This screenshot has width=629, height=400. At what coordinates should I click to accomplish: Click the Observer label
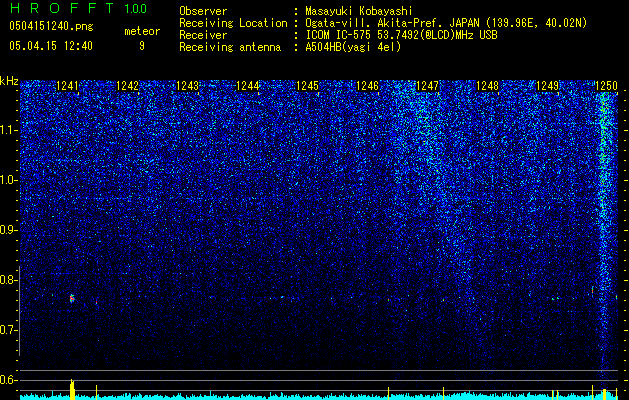point(203,11)
